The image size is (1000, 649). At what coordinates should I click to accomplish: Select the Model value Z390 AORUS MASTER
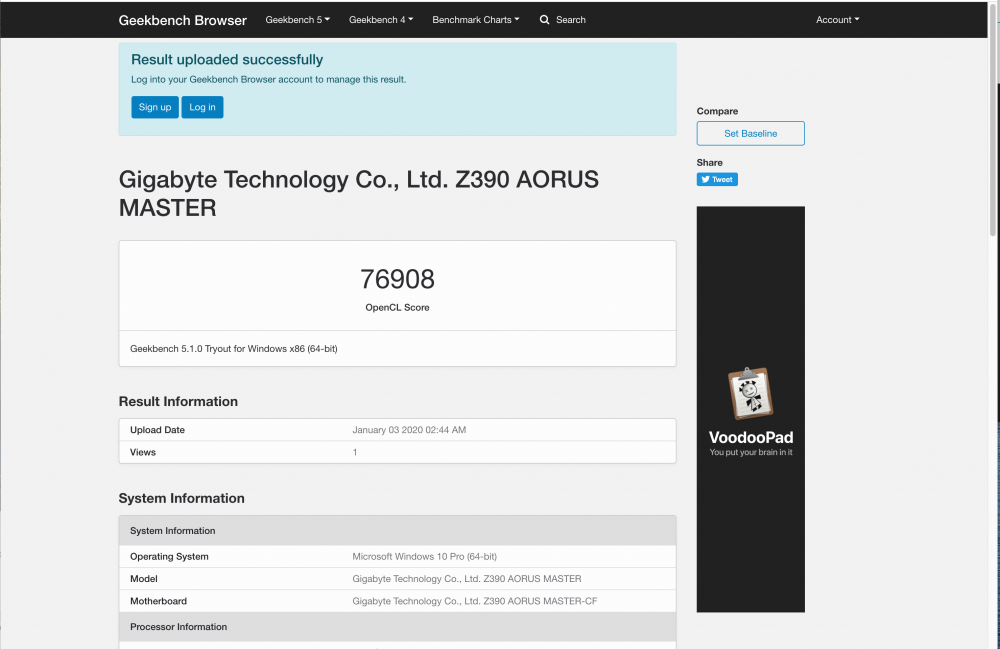click(467, 578)
